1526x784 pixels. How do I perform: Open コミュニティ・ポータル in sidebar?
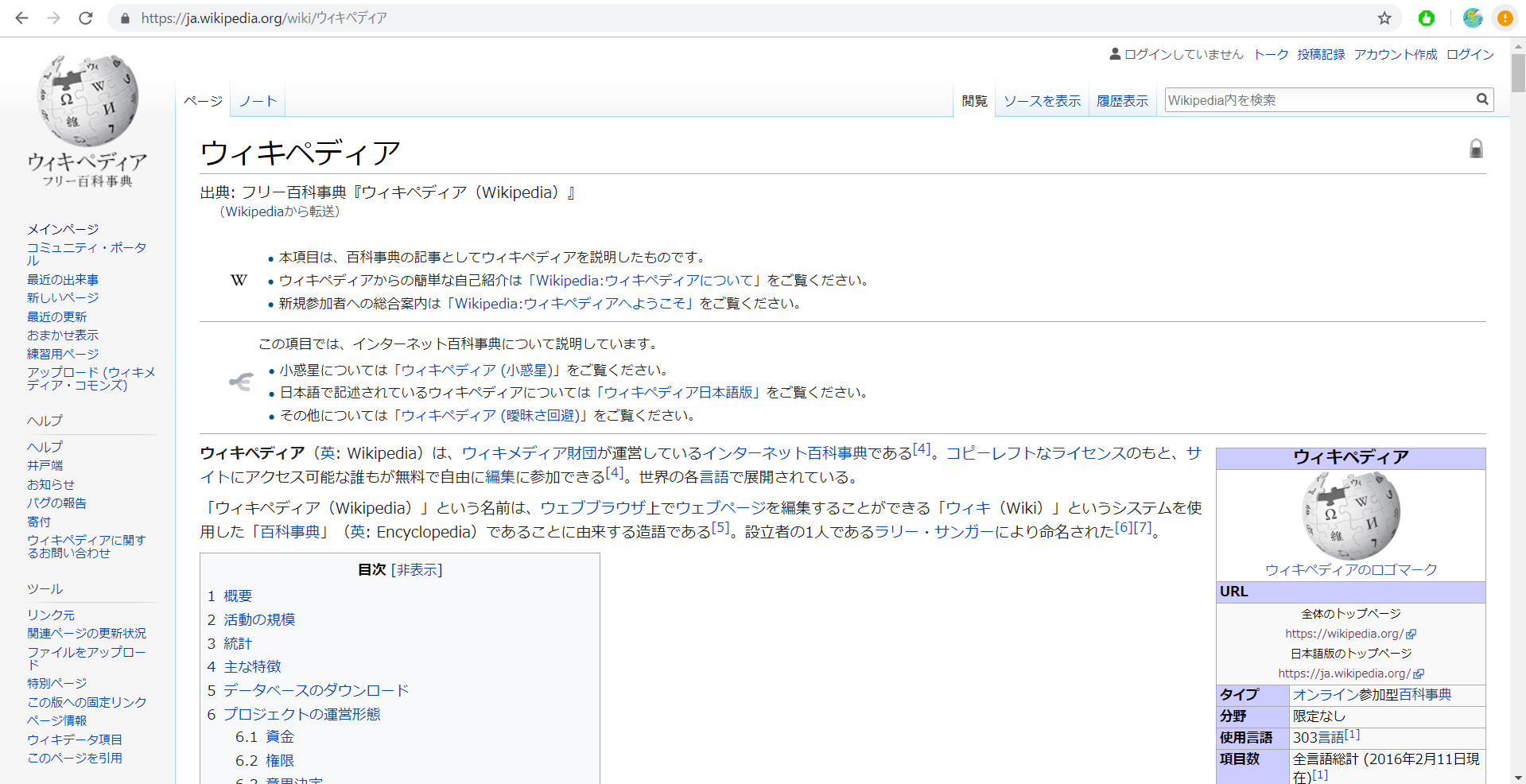pyautogui.click(x=87, y=254)
